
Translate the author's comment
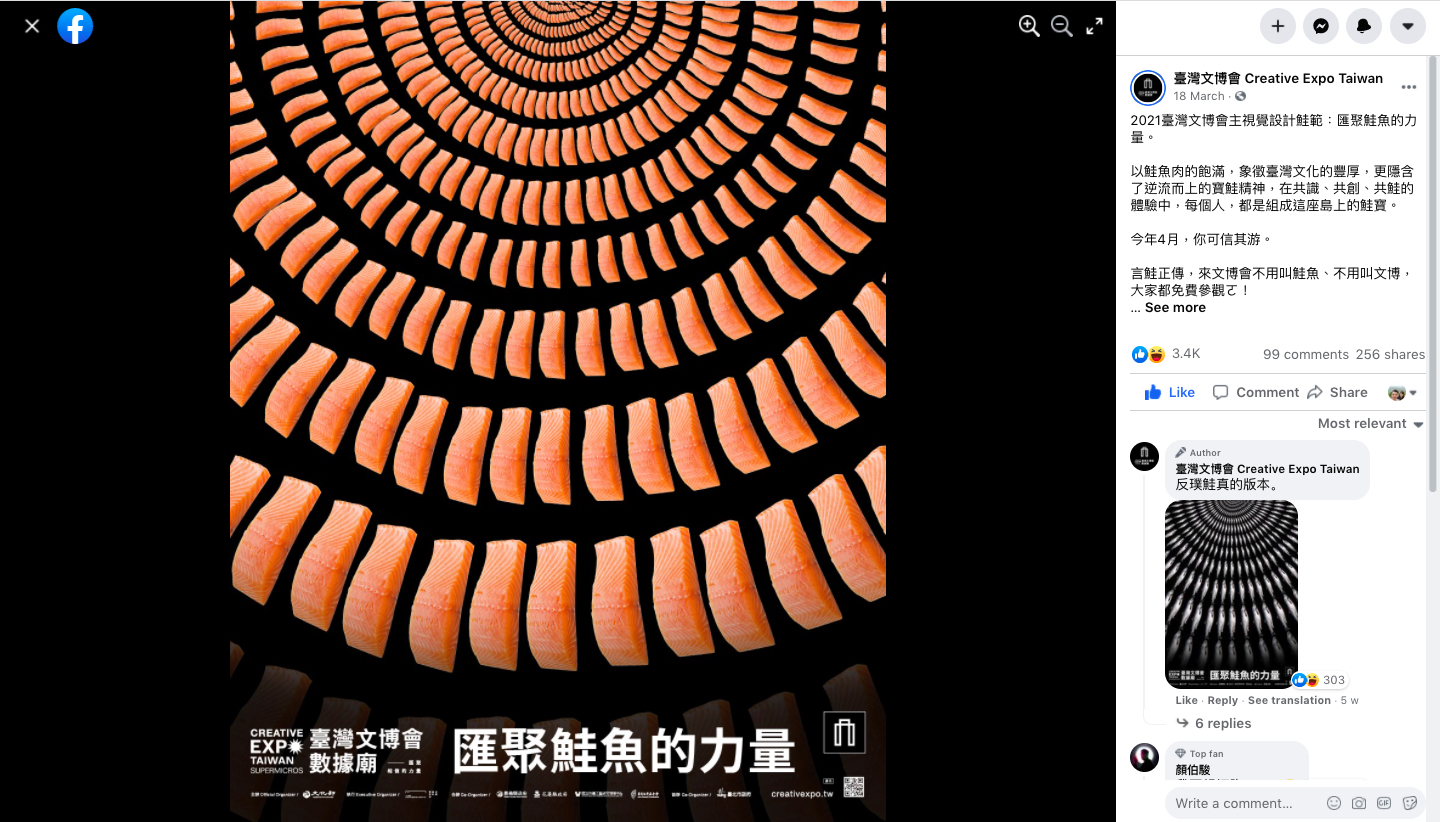1289,701
